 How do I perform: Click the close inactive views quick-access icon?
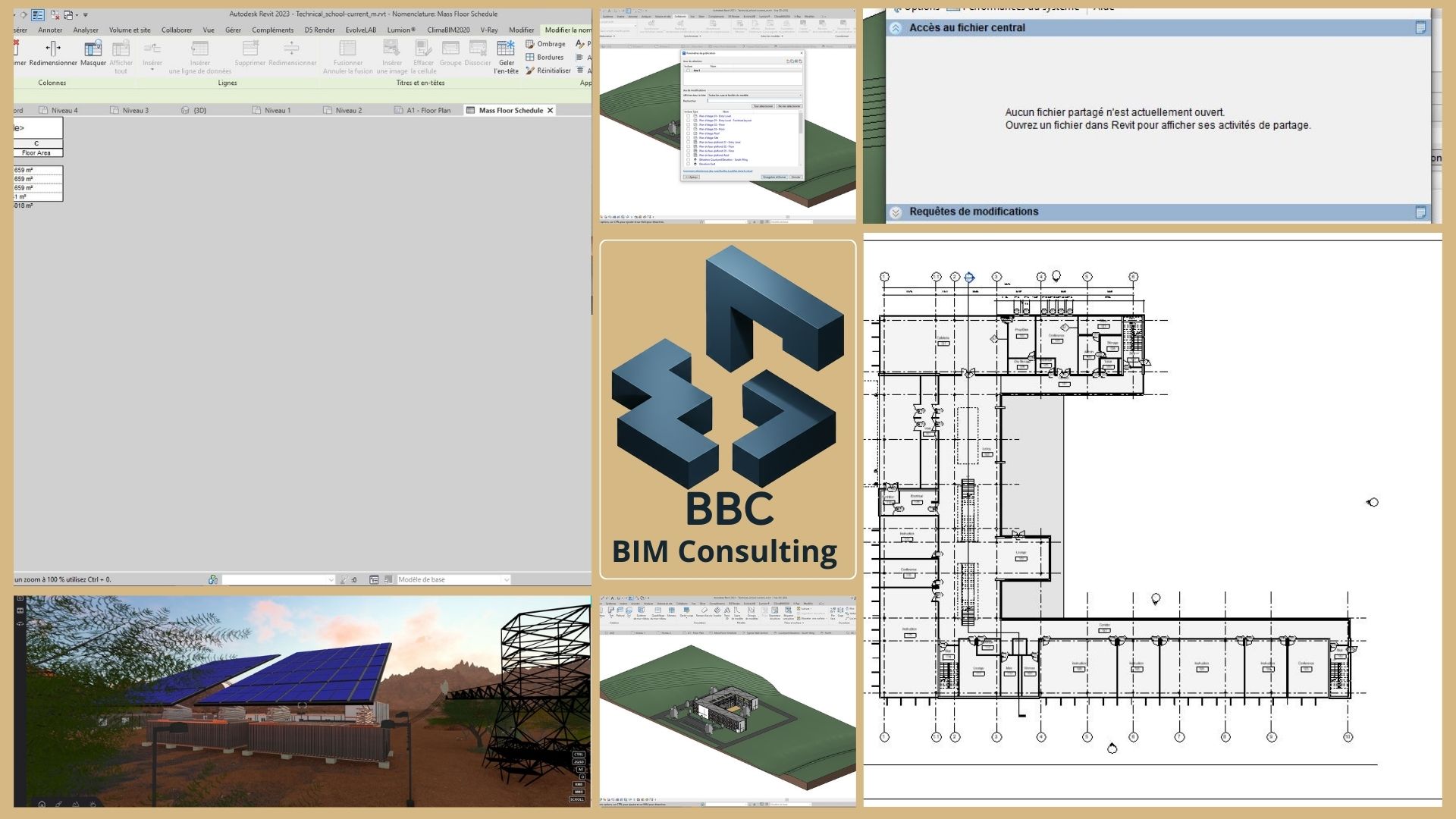(55, 14)
